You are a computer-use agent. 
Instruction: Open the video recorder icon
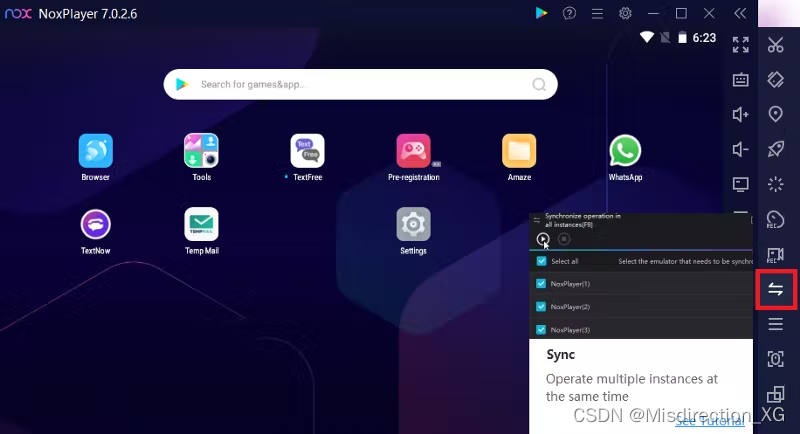click(x=776, y=254)
